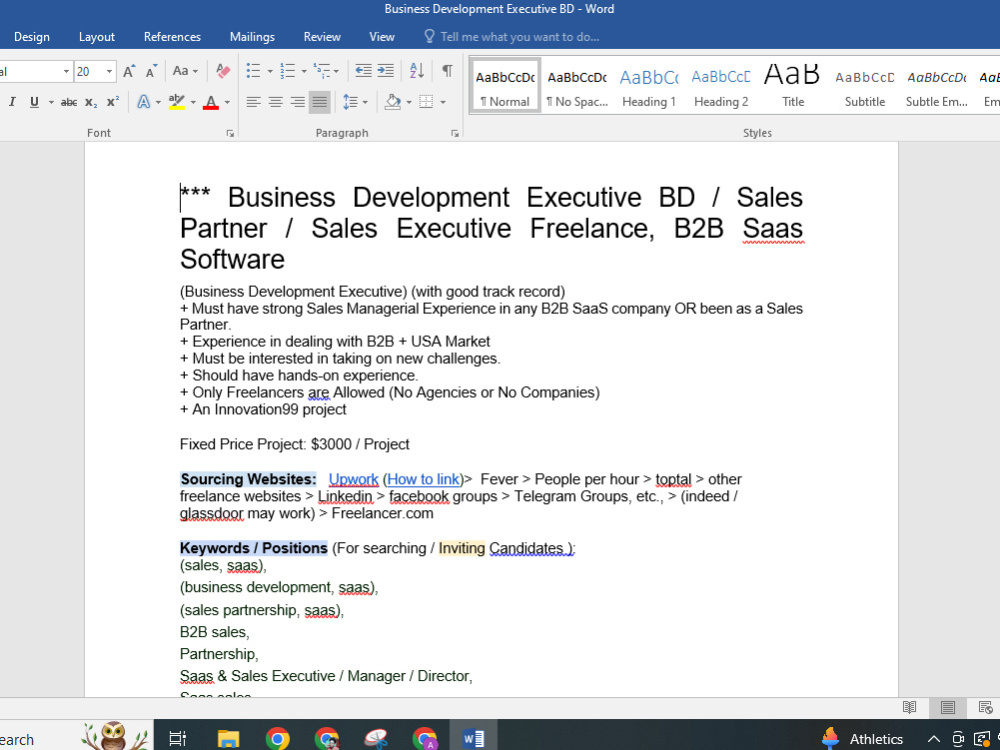Open the View tab

pos(382,37)
